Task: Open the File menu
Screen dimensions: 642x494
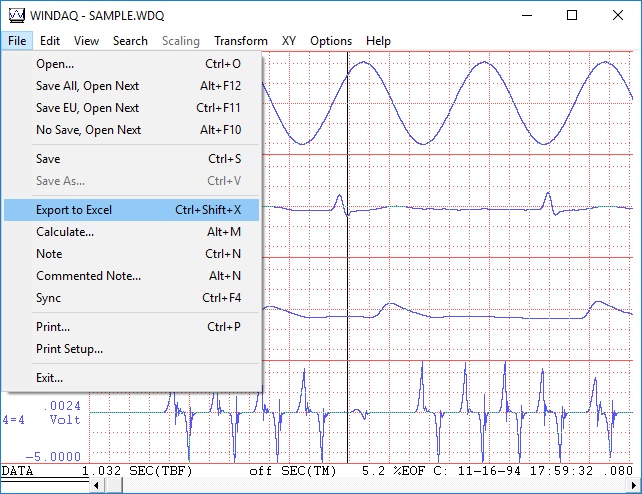Action: click(17, 41)
